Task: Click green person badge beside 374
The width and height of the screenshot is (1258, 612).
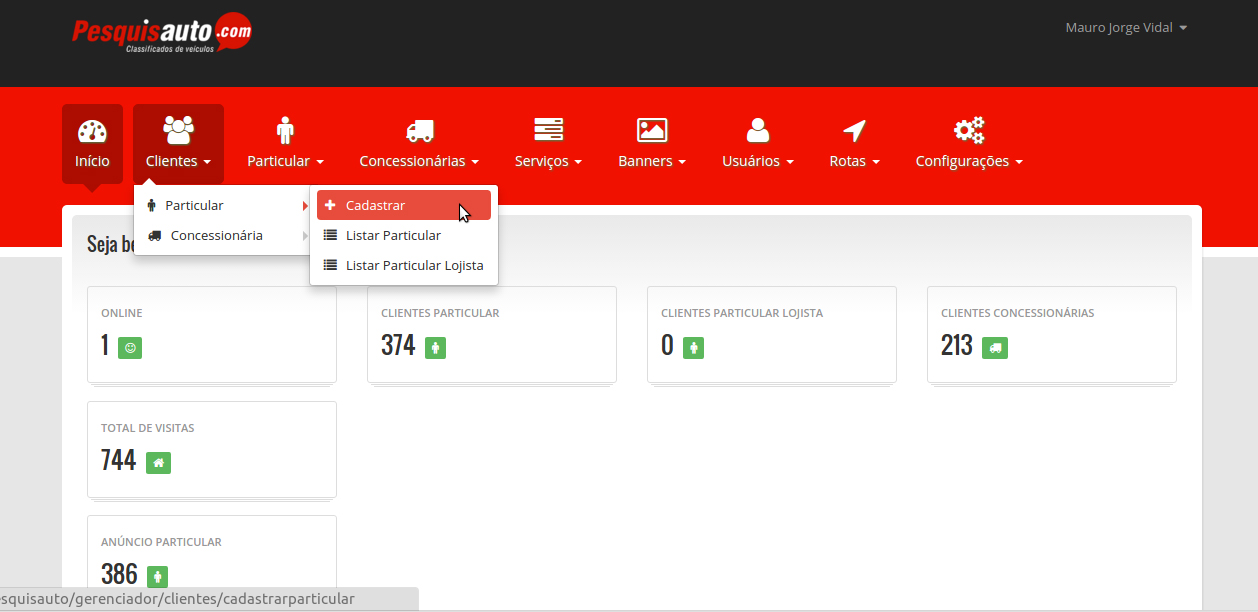Action: pos(434,348)
